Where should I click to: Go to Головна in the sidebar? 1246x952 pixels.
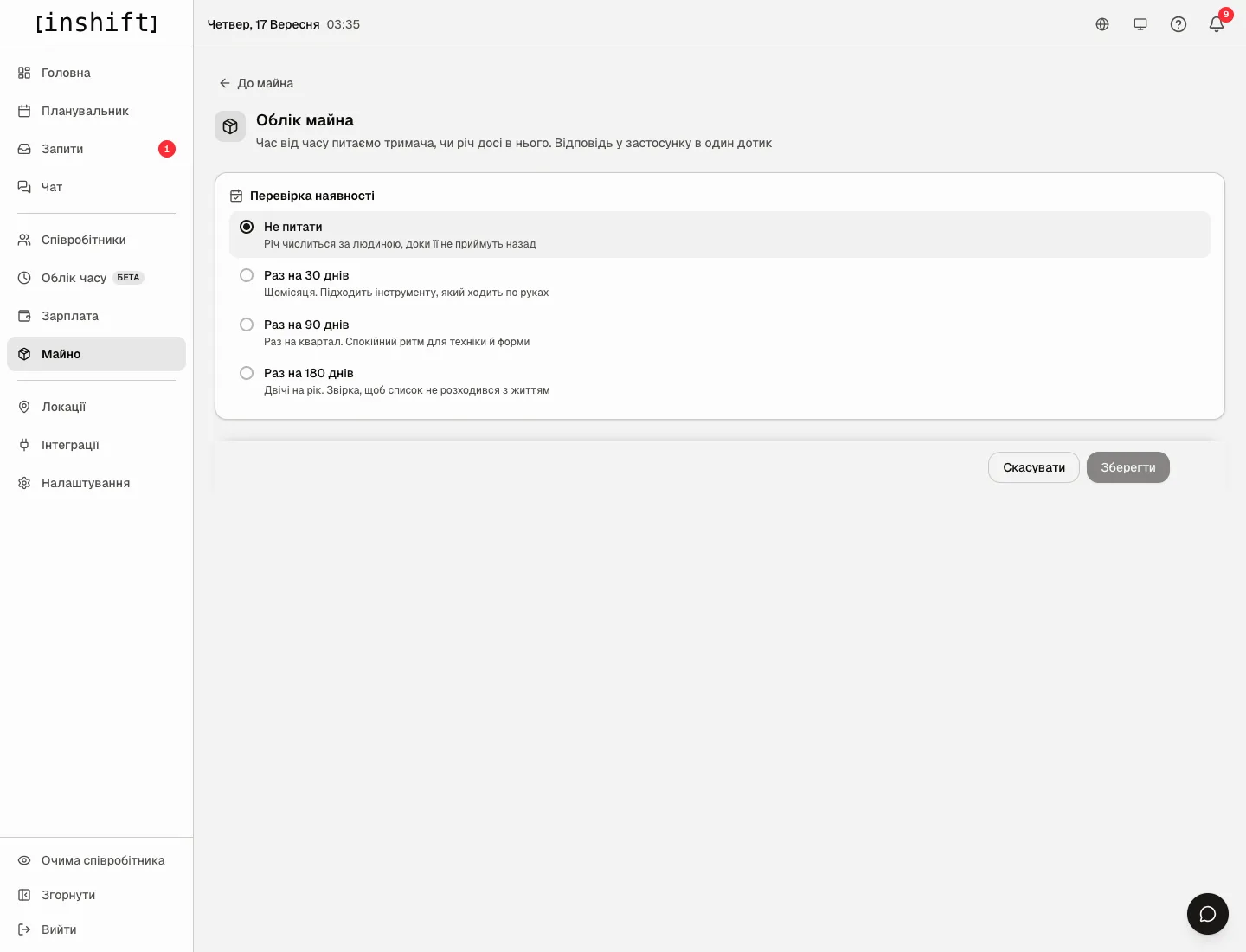[x=96, y=73]
